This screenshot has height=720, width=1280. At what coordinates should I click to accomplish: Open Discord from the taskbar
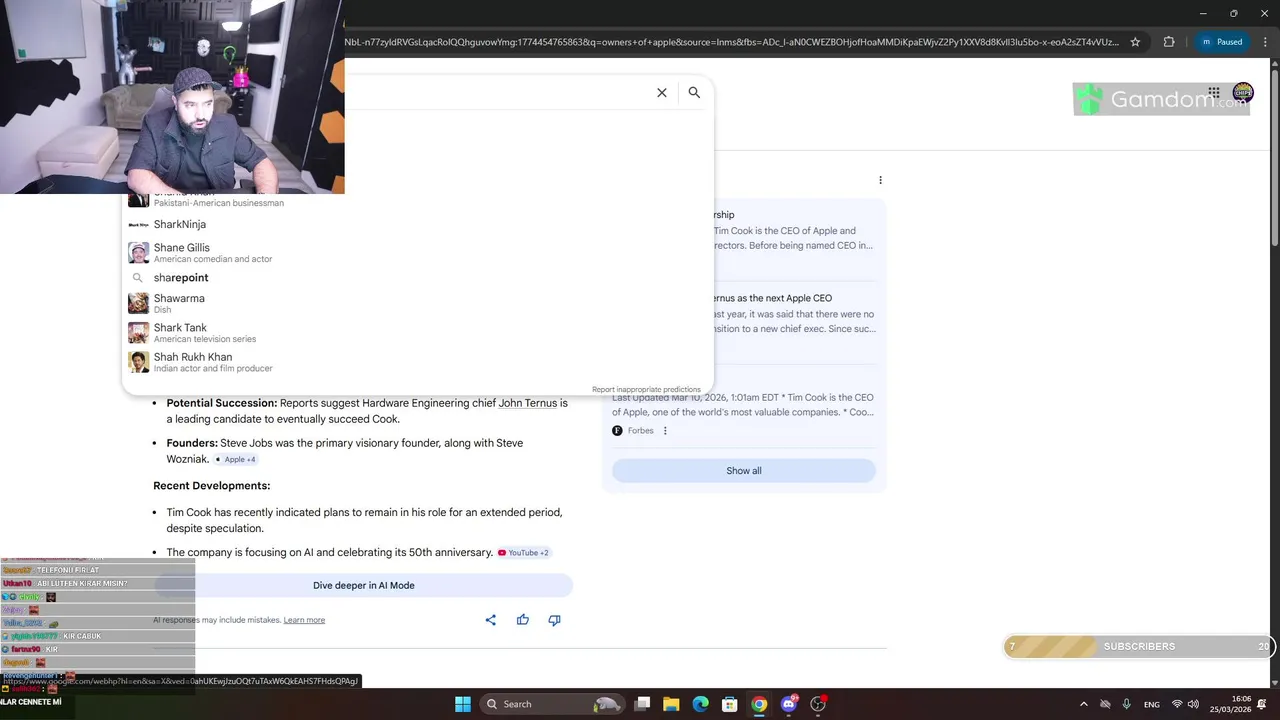click(x=789, y=704)
